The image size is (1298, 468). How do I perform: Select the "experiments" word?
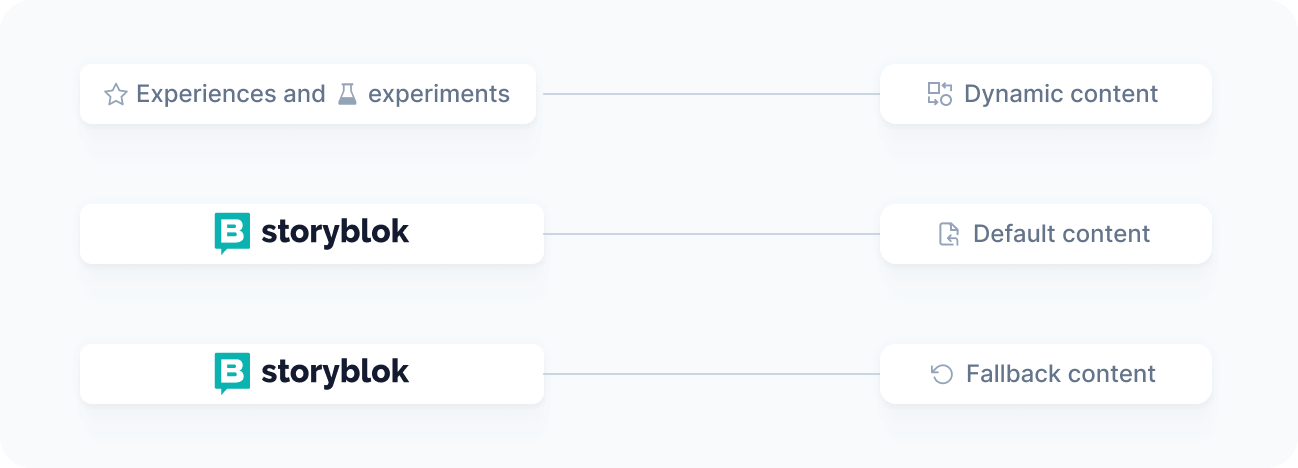point(439,94)
